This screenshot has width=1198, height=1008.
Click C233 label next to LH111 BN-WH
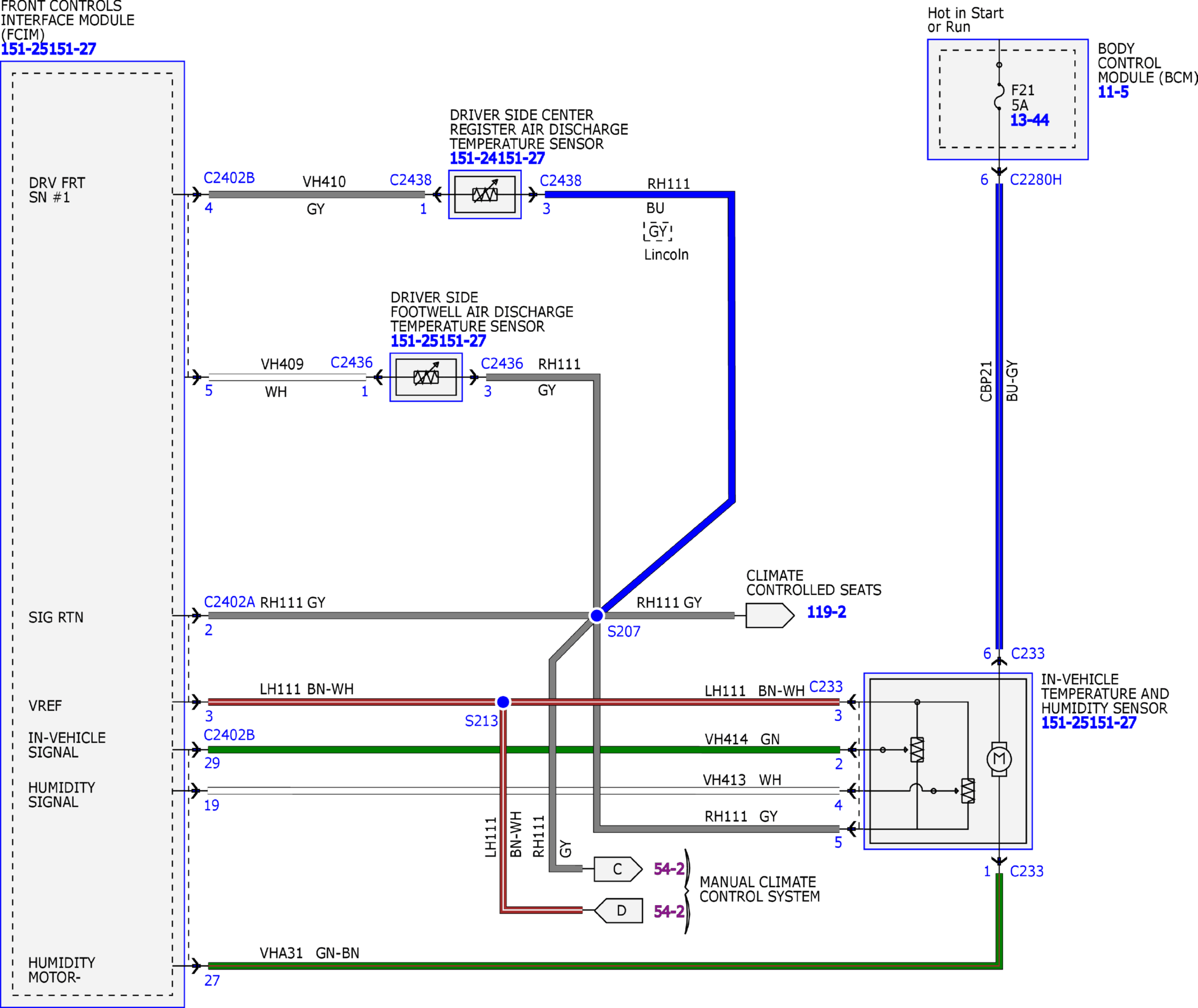[x=826, y=686]
